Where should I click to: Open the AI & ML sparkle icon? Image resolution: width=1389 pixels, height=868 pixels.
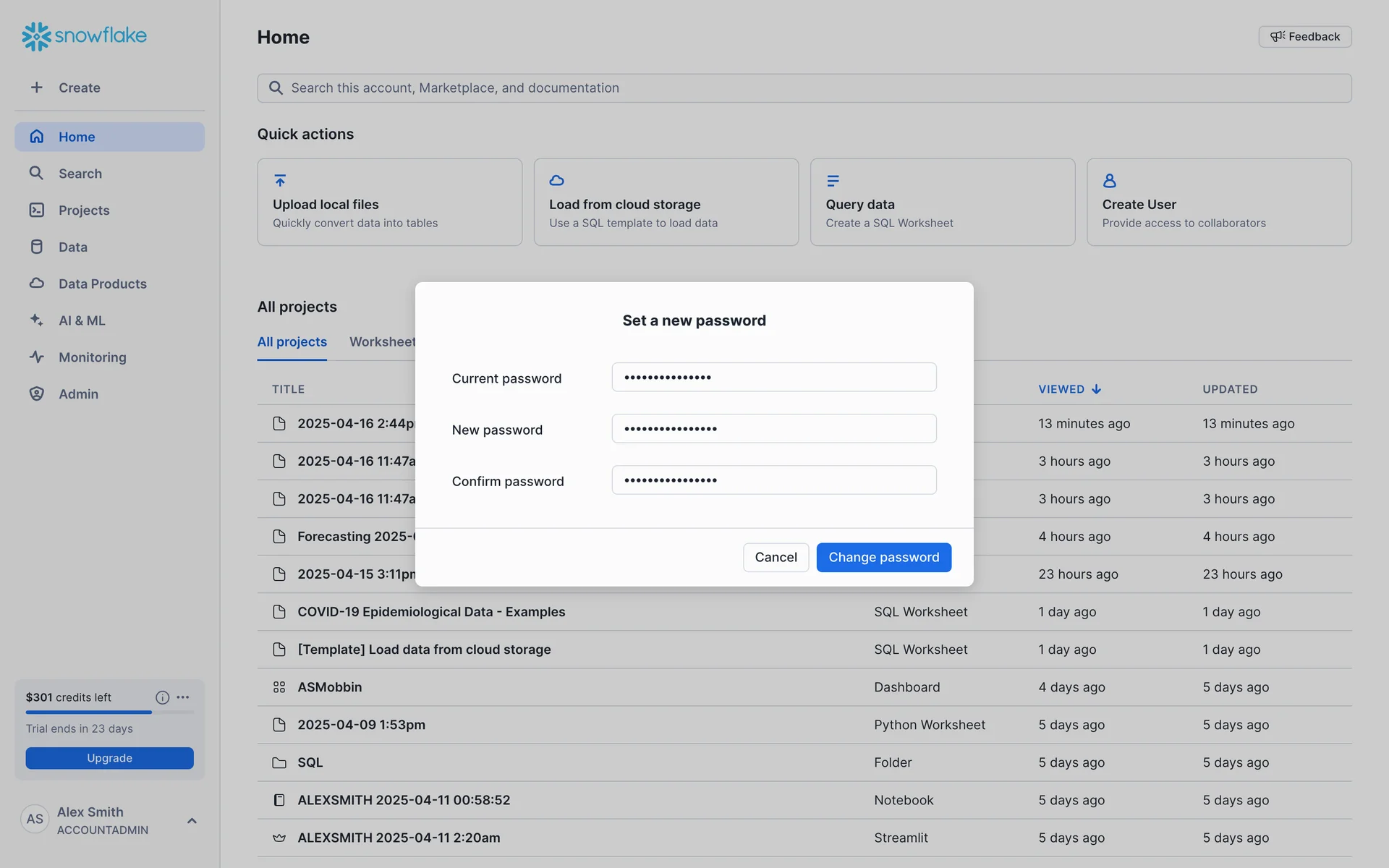[36, 320]
